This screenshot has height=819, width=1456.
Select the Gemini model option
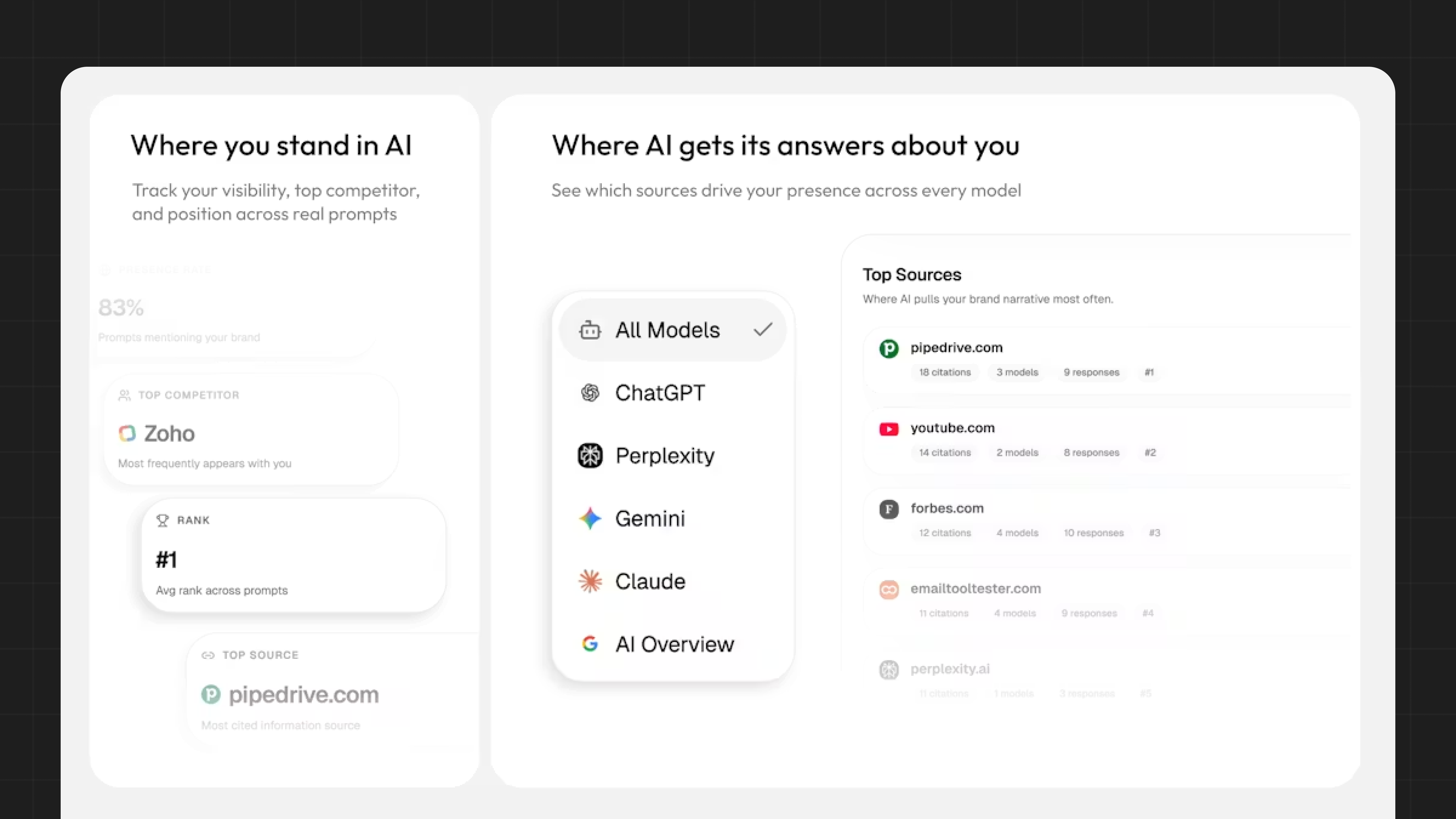[650, 518]
